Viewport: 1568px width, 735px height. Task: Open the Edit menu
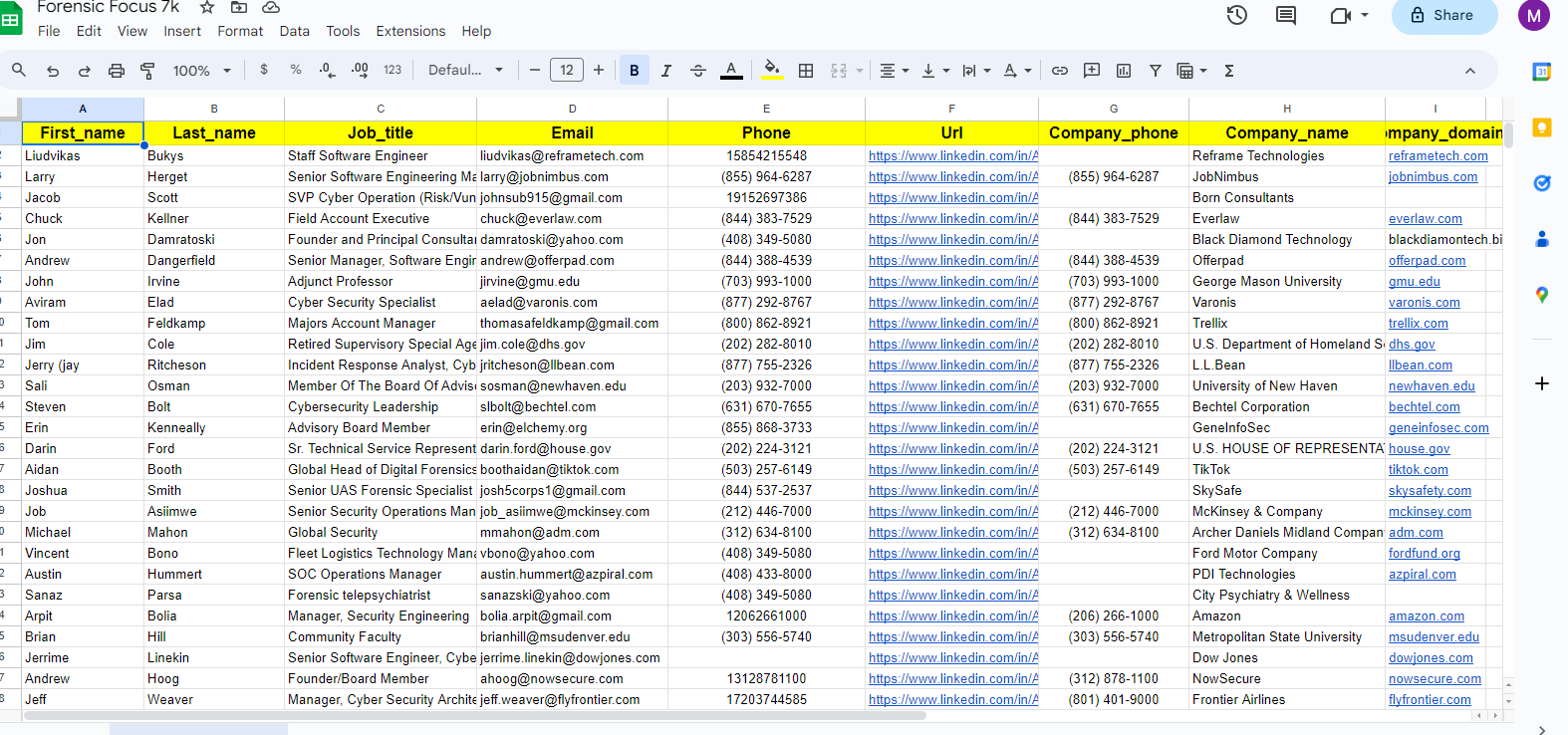coord(89,31)
